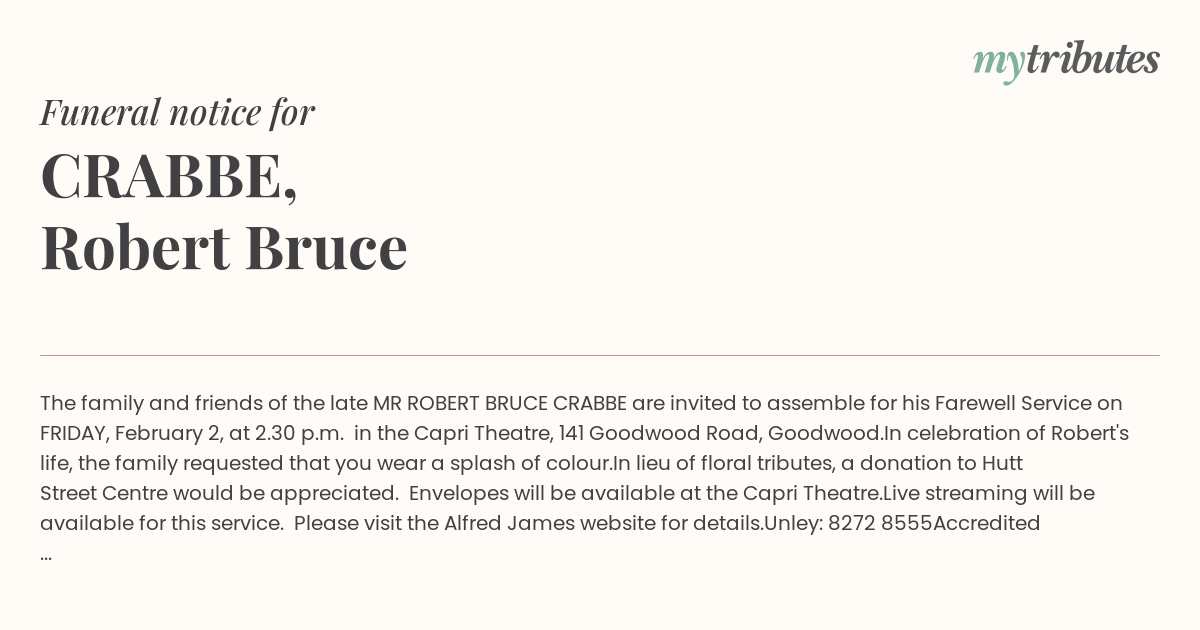The height and width of the screenshot is (630, 1200).
Task: Click the horizontal divider line
Action: click(x=600, y=355)
